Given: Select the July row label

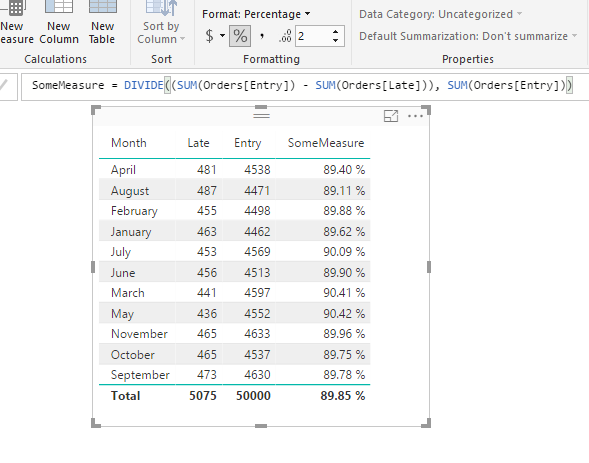Looking at the screenshot, I should 121,252.
